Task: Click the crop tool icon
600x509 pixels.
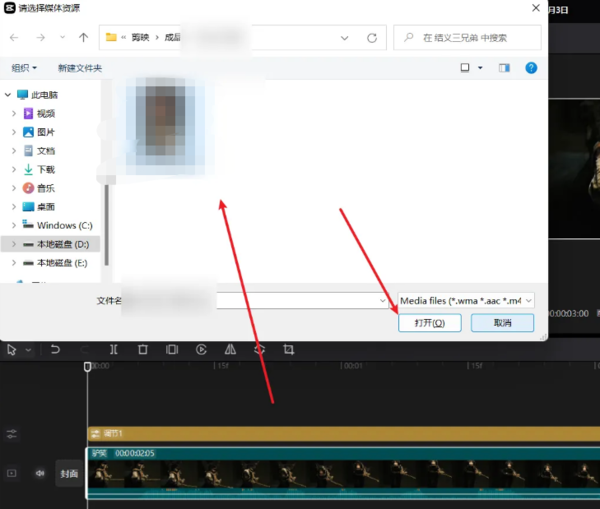Action: pos(289,349)
